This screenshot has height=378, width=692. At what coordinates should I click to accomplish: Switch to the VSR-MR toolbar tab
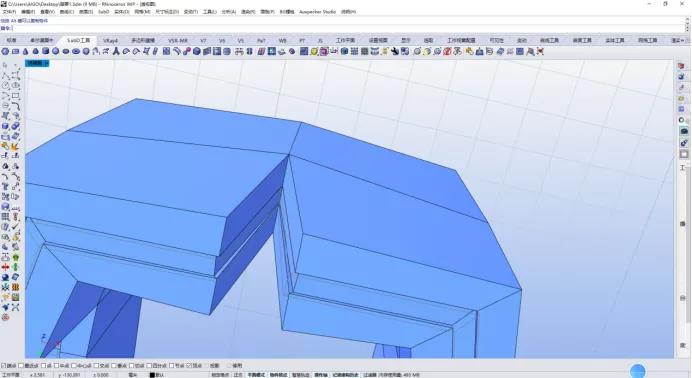coord(178,40)
